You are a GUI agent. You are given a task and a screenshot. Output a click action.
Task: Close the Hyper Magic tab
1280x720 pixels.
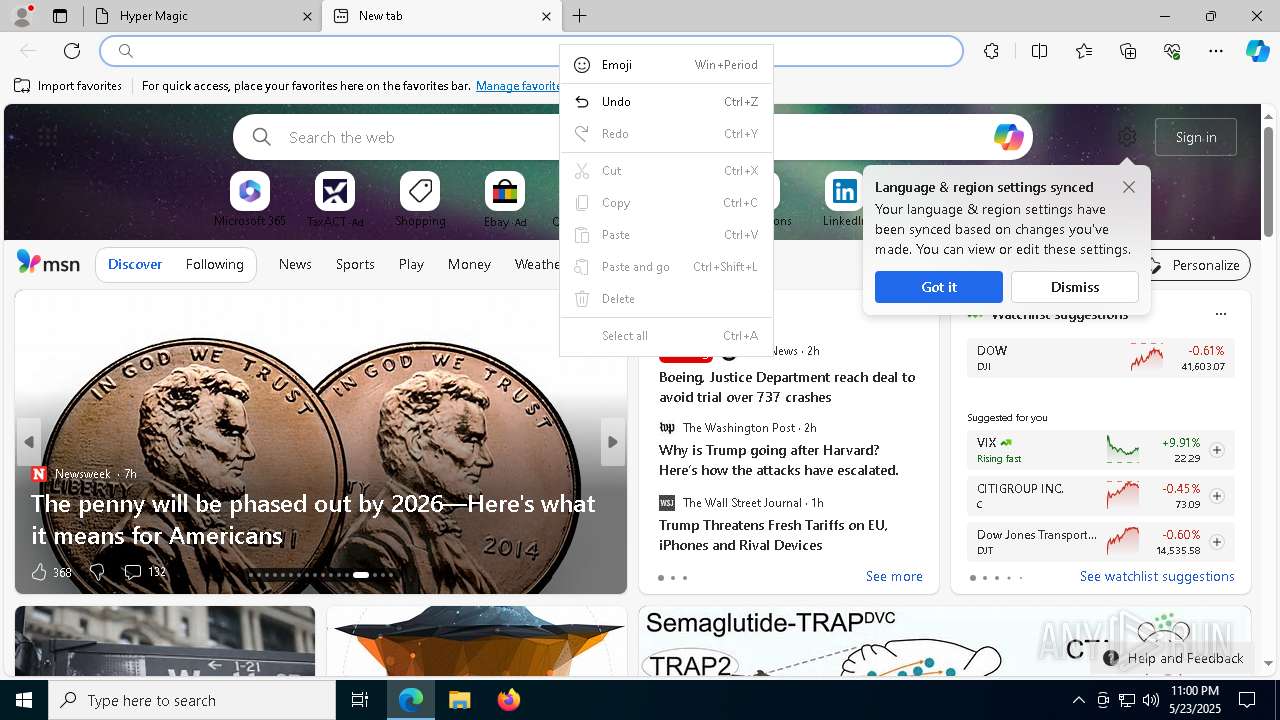[x=307, y=16]
